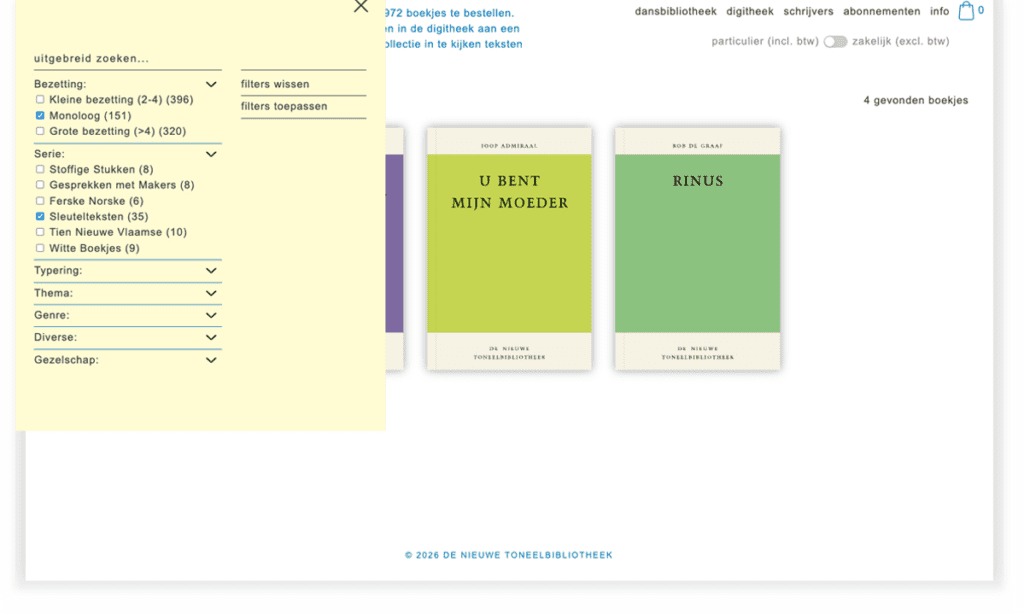The height and width of the screenshot is (614, 1024).
Task: Collapse the Serie section chevron
Action: point(211,154)
